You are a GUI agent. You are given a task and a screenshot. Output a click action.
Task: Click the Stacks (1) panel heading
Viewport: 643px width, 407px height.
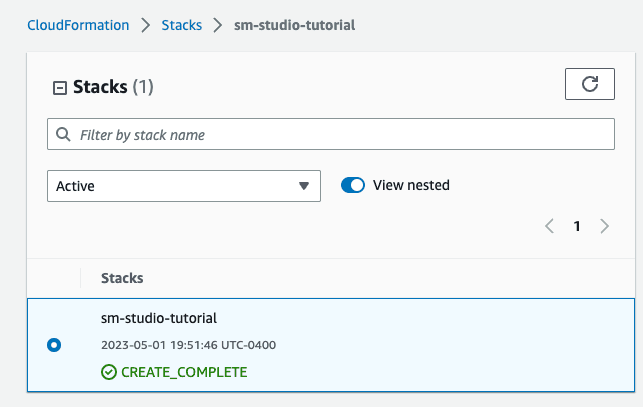(112, 87)
